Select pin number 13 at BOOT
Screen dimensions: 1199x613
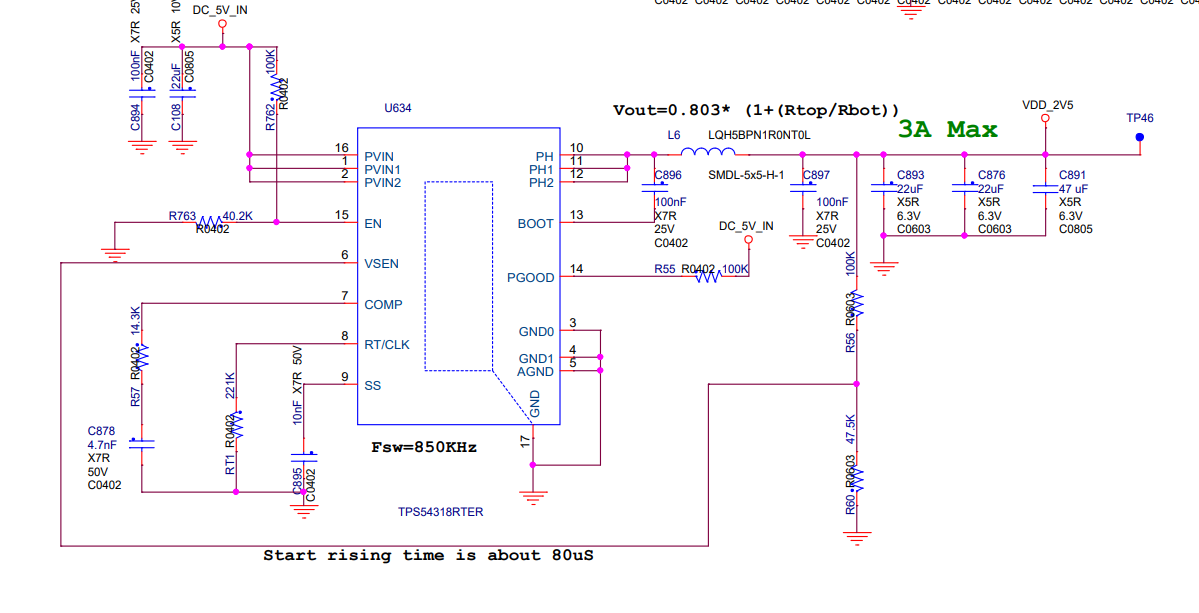(x=577, y=215)
